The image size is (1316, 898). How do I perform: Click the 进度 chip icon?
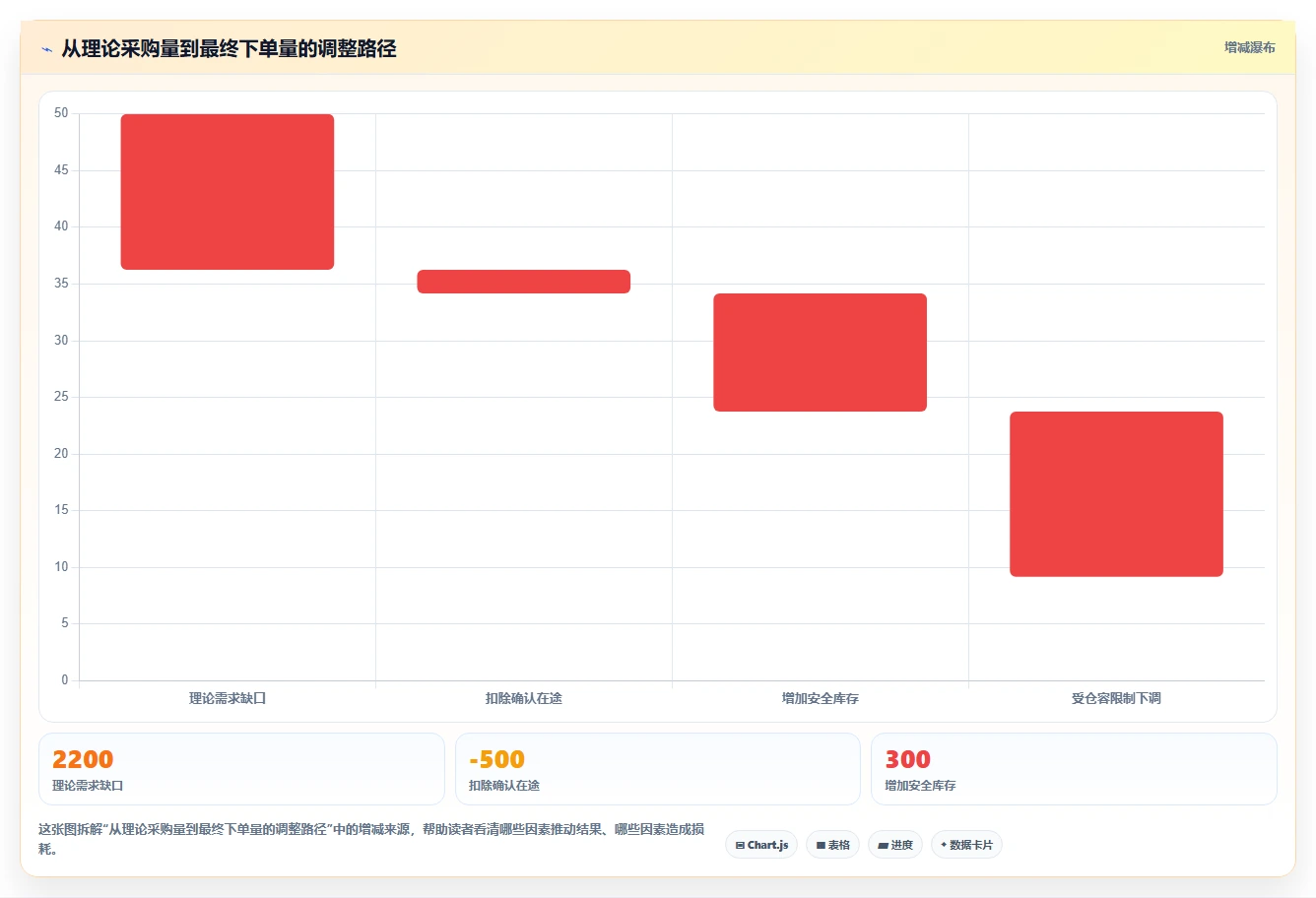[x=883, y=846]
